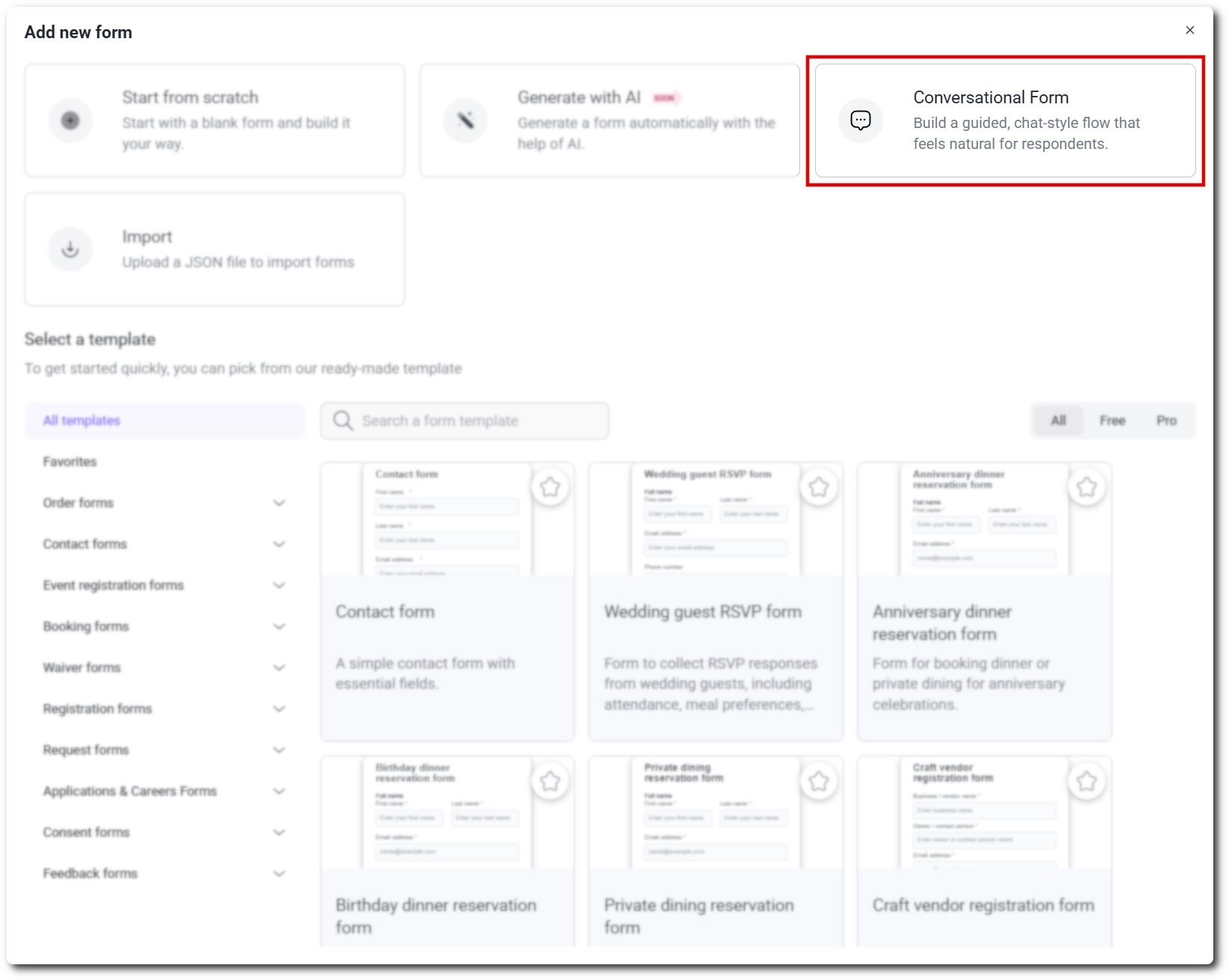Choose the Start from scratch option
The height and width of the screenshot is (980, 1229).
(215, 121)
